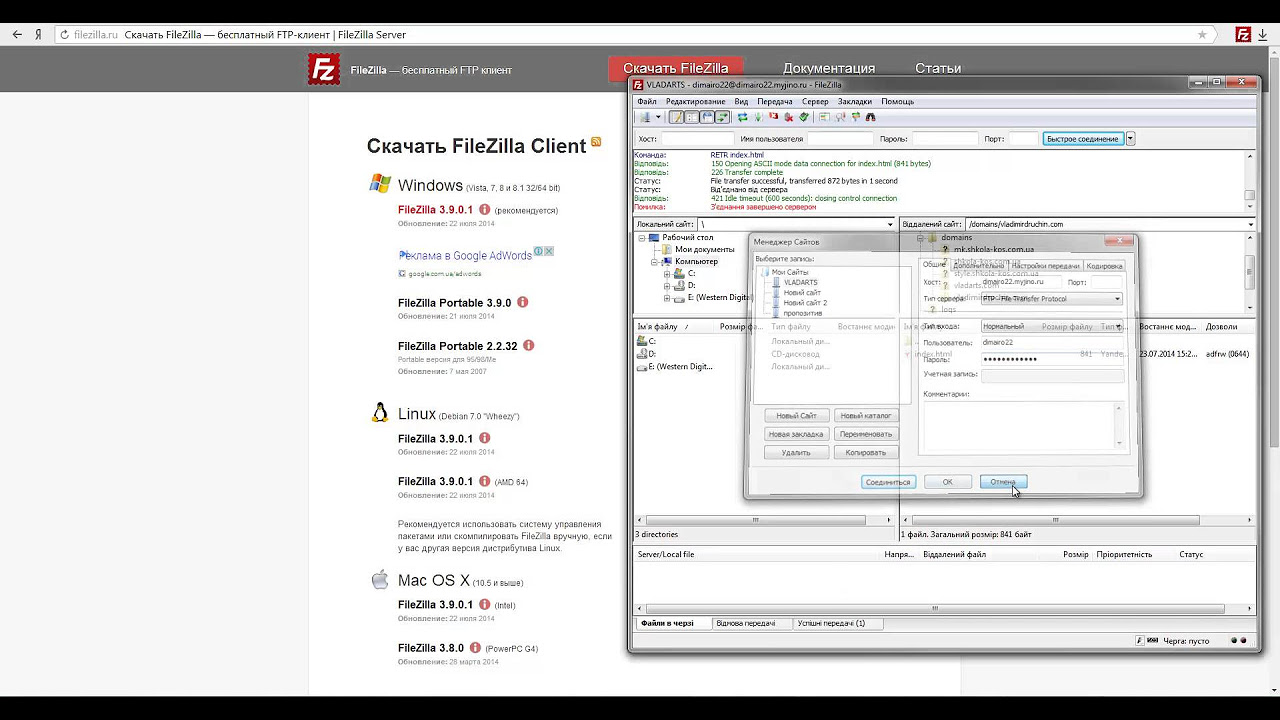Toggle transfer queue display toolbar icon
This screenshot has height=720, width=1280.
click(x=722, y=117)
